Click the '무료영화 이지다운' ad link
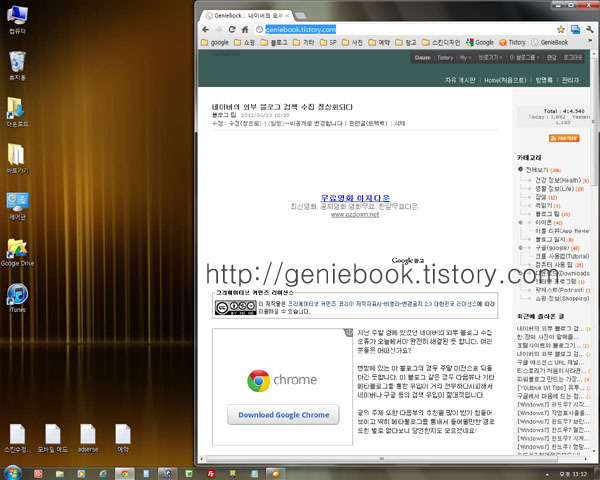 click(x=355, y=198)
